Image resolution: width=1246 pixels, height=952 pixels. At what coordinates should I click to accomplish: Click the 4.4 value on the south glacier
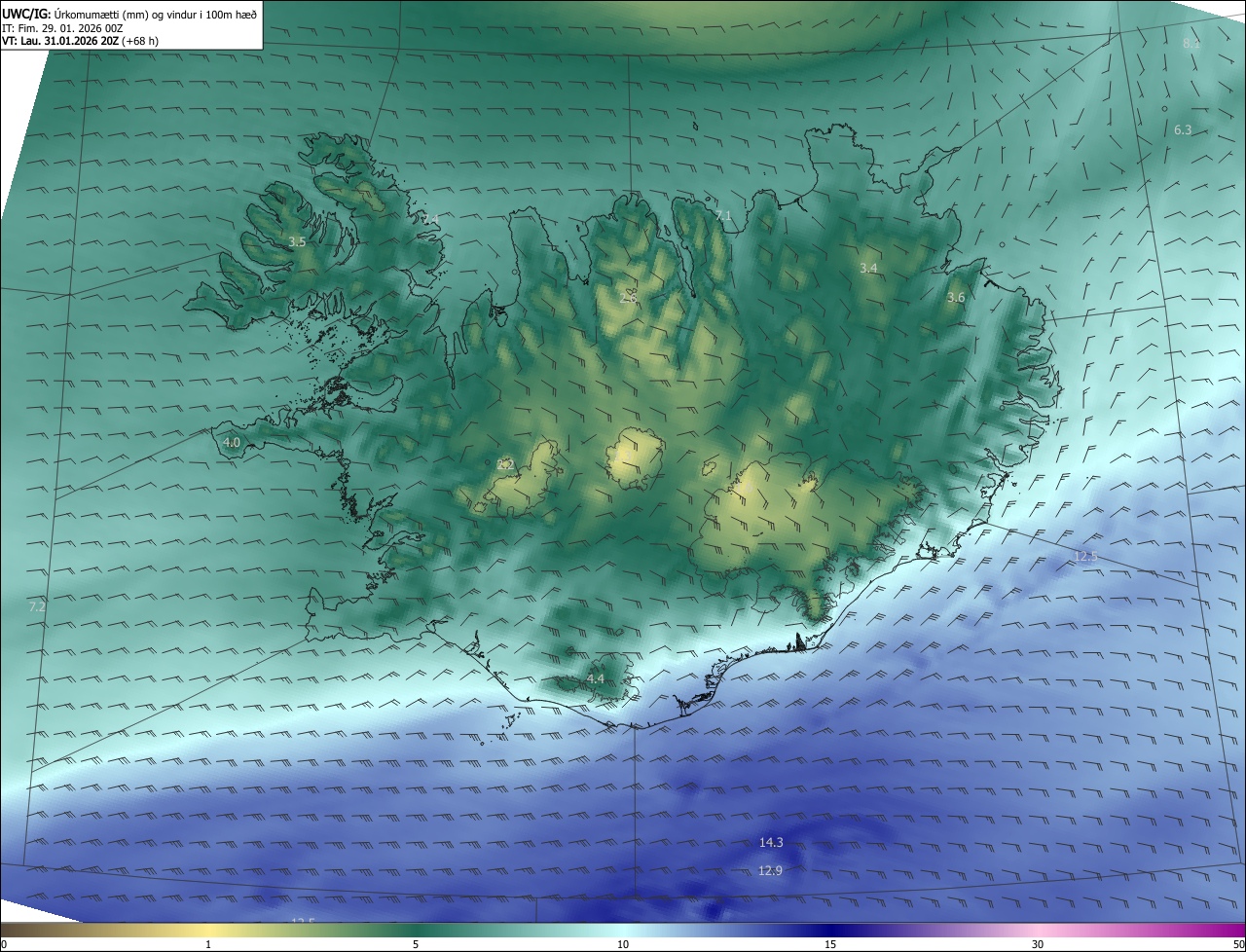(x=595, y=678)
